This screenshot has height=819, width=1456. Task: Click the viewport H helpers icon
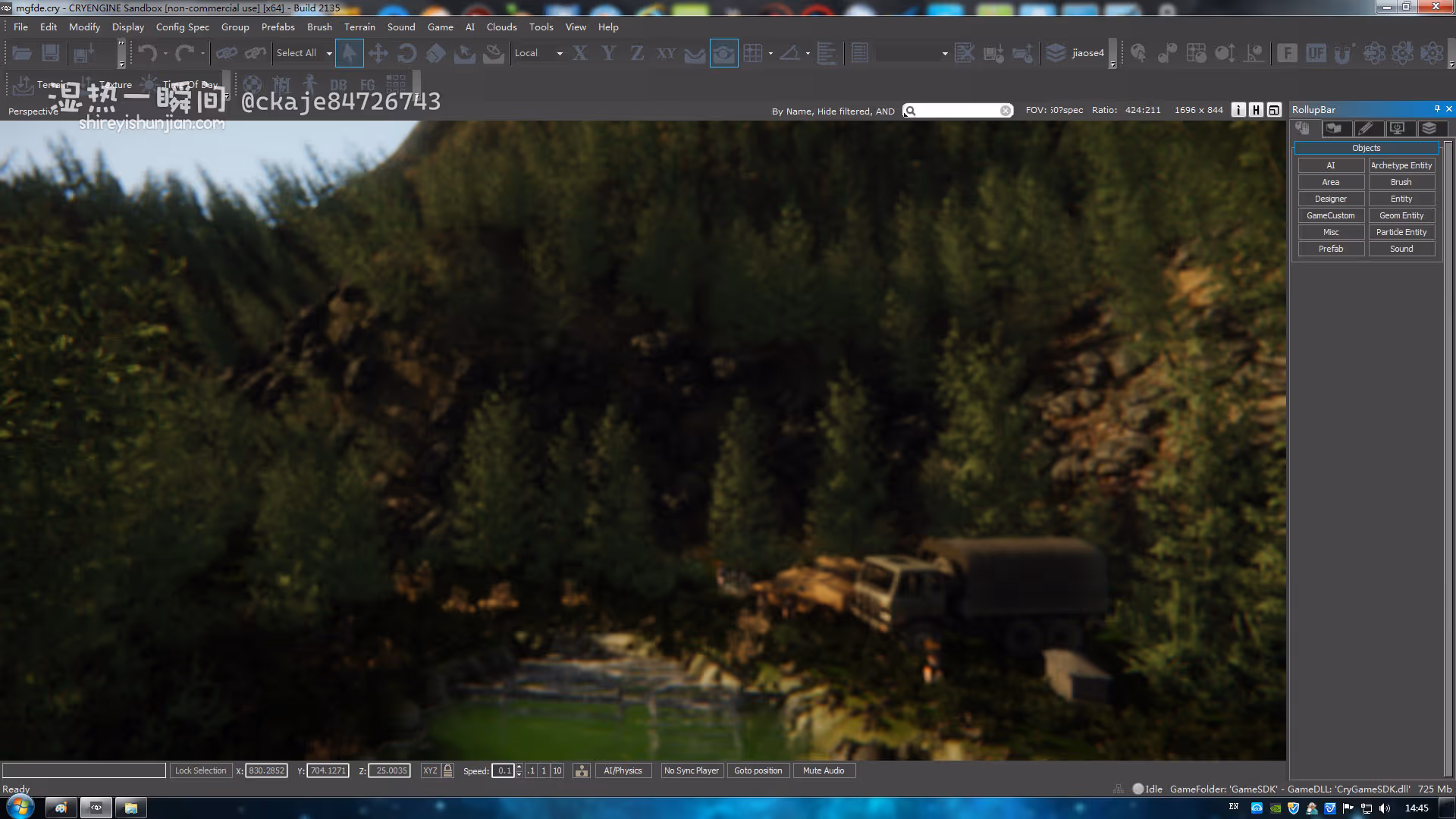coord(1257,110)
